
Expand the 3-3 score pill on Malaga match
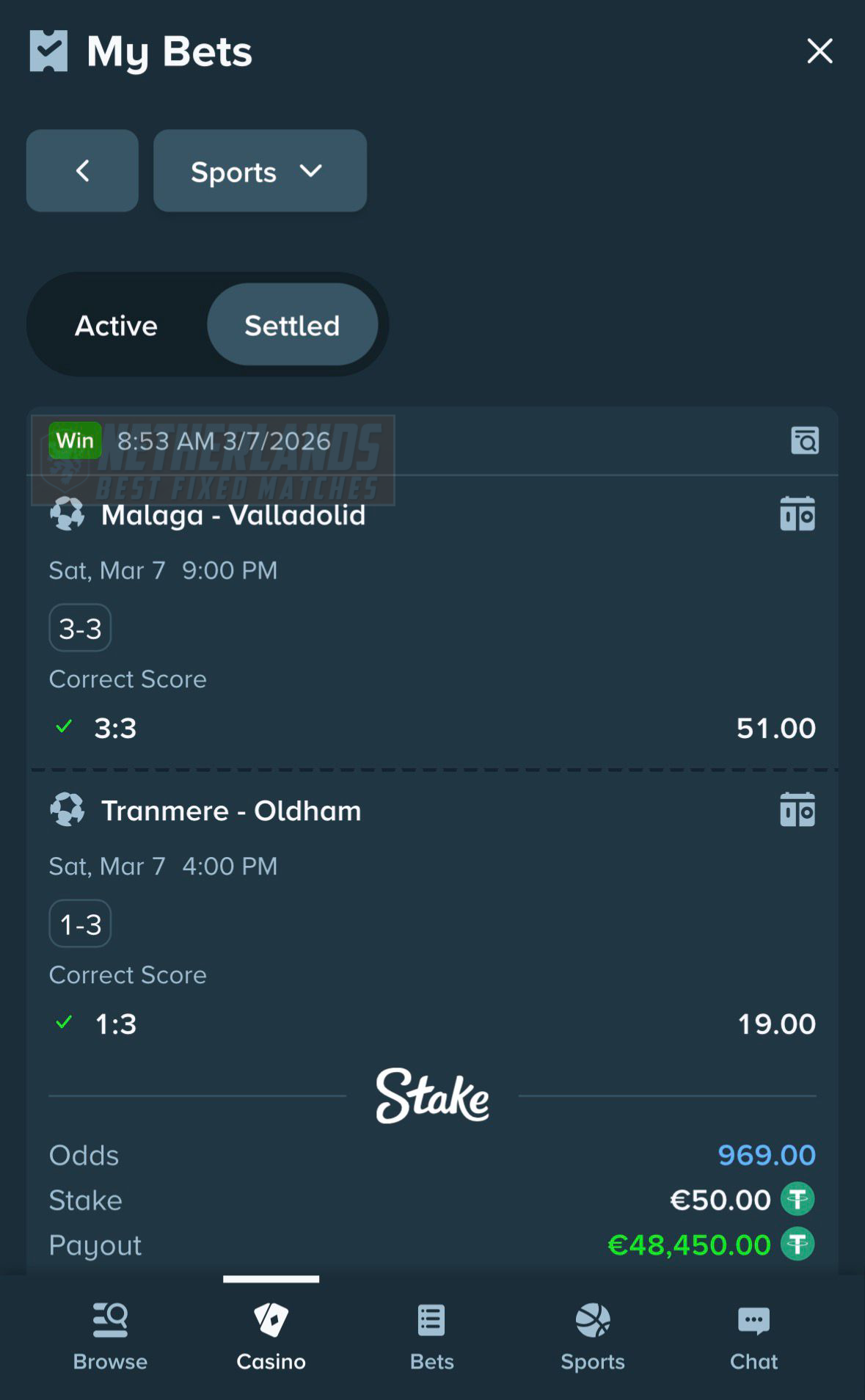click(x=79, y=627)
